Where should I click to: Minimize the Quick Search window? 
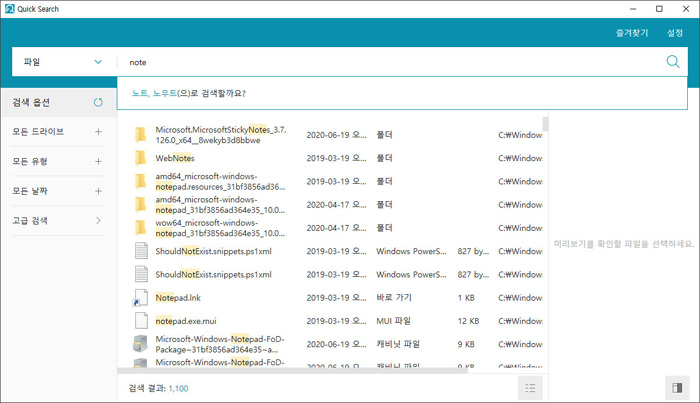pos(633,9)
